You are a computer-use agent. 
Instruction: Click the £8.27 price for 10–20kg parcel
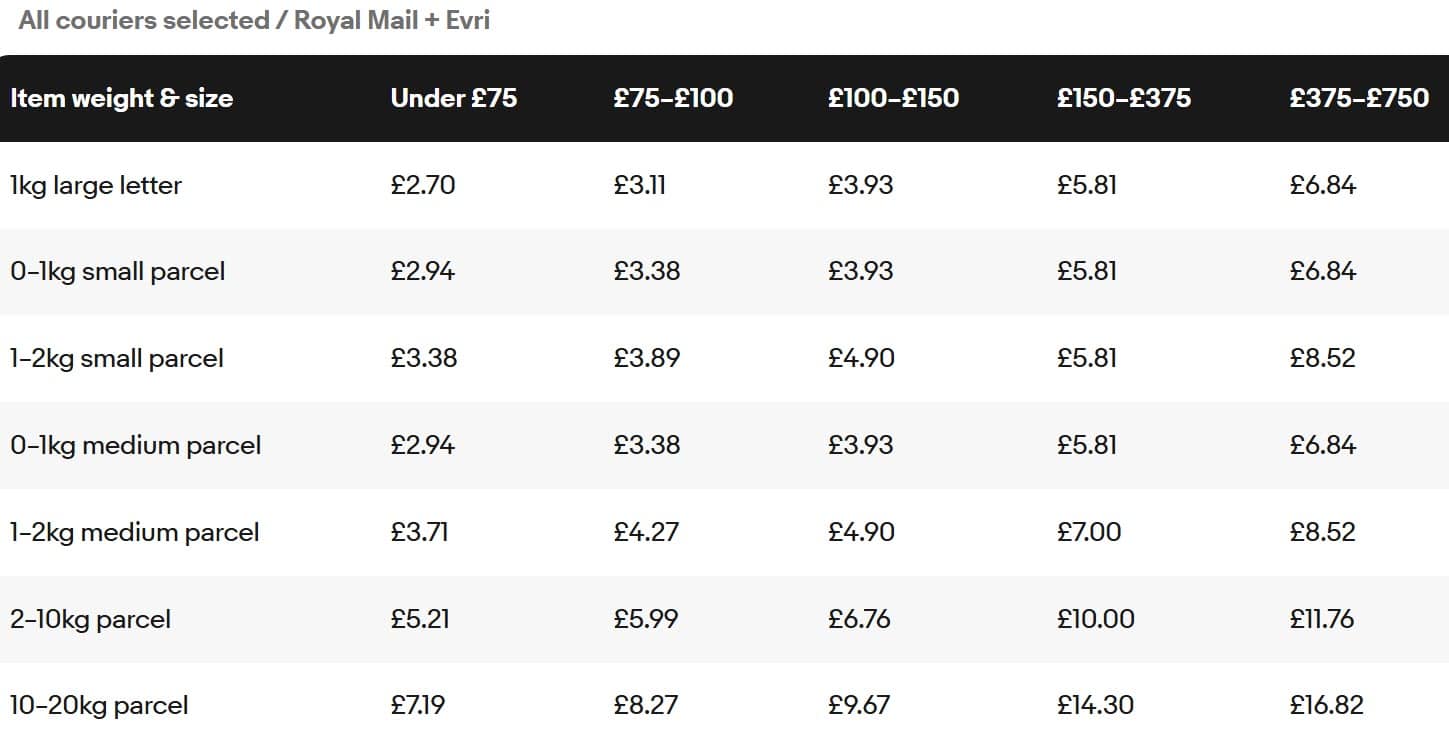point(646,705)
